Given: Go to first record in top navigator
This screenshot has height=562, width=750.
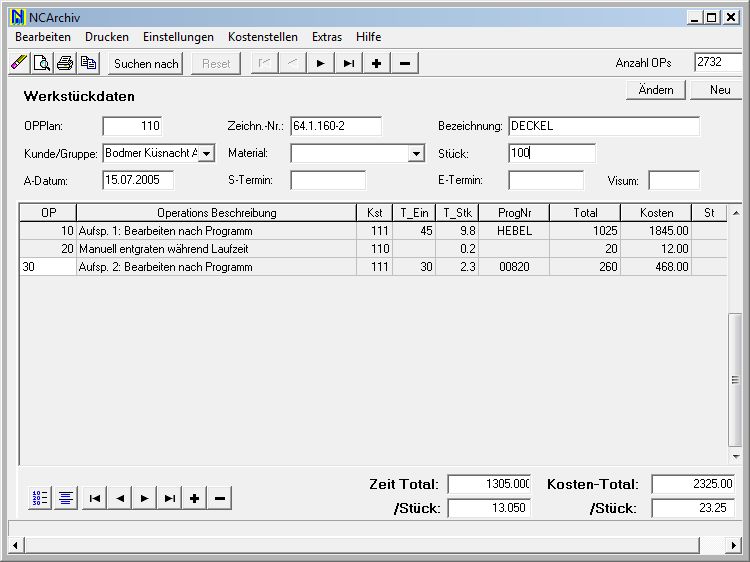Looking at the screenshot, I should click(265, 63).
